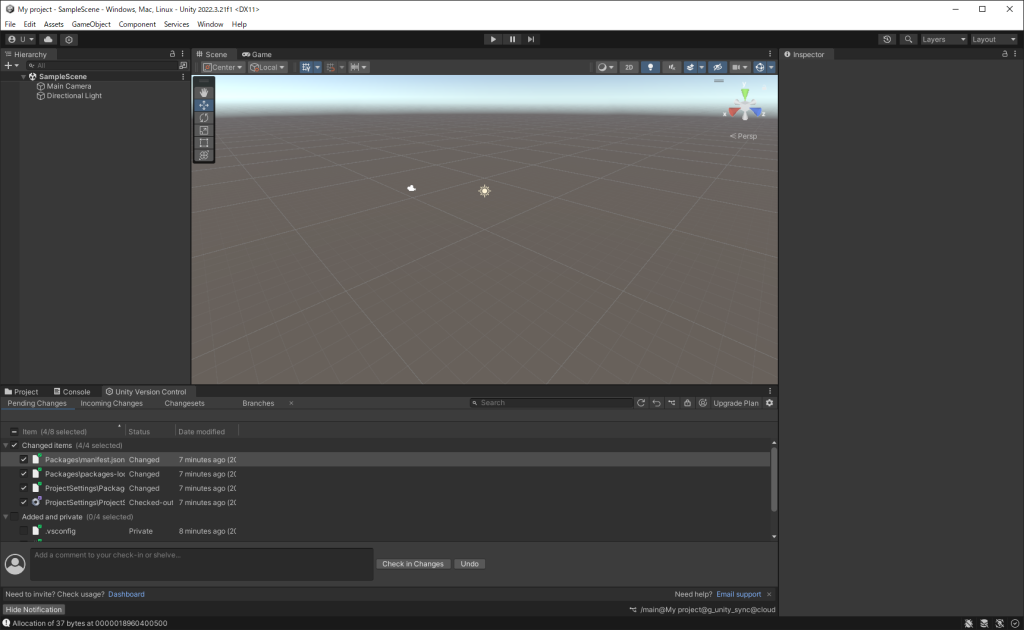Uncheck ProjectSettings\Packag checkbox
The width and height of the screenshot is (1024, 630).
pyautogui.click(x=24, y=488)
